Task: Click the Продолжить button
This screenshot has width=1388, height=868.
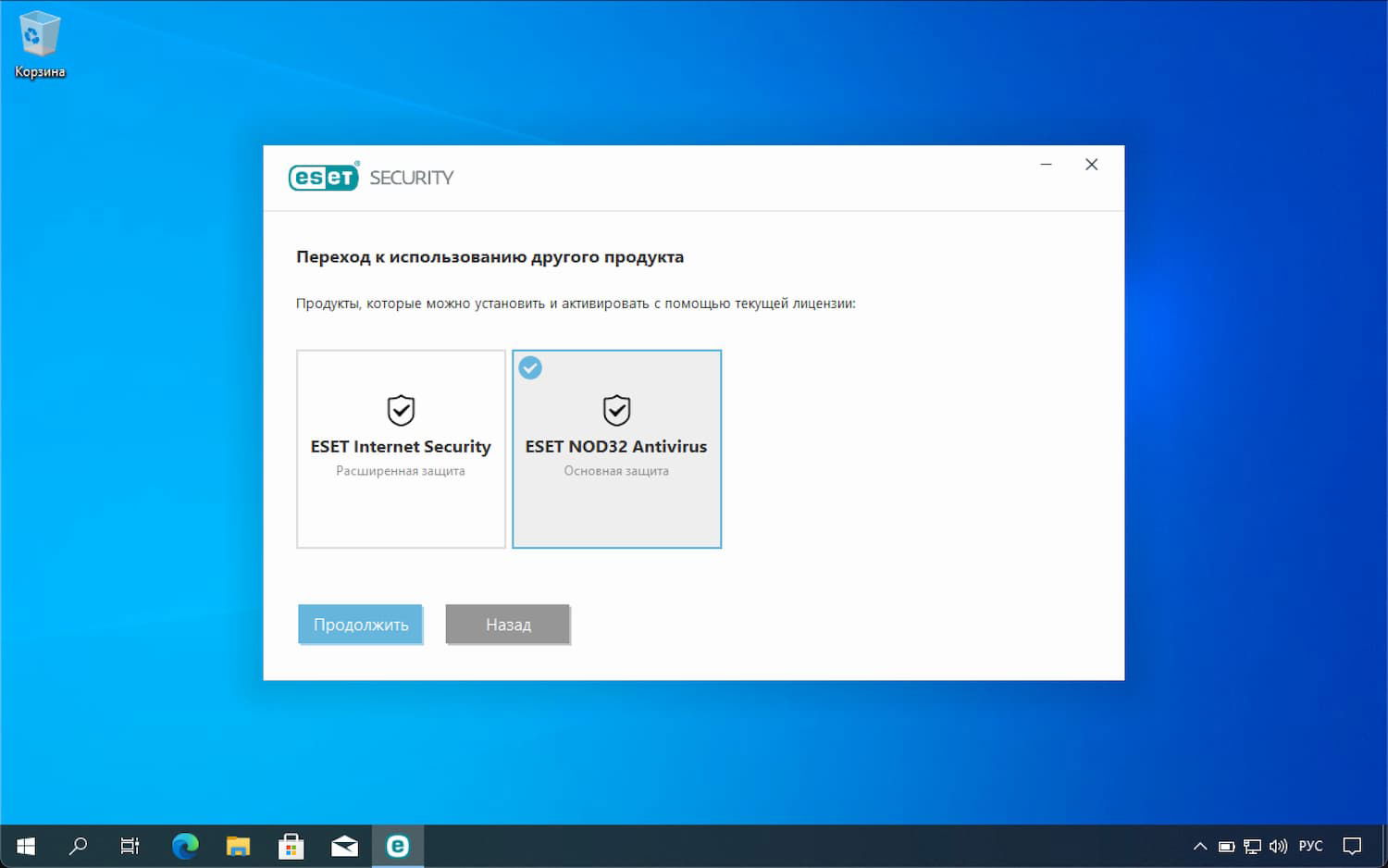Action: coord(361,624)
